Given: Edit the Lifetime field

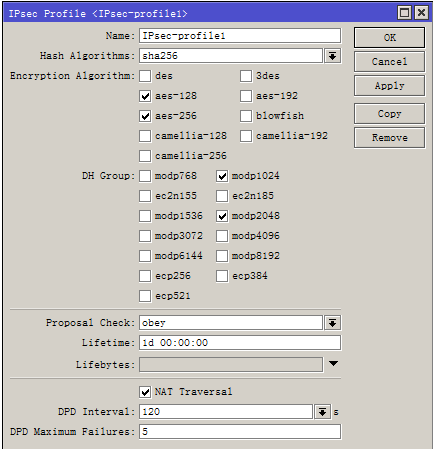Looking at the screenshot, I should [x=240, y=343].
